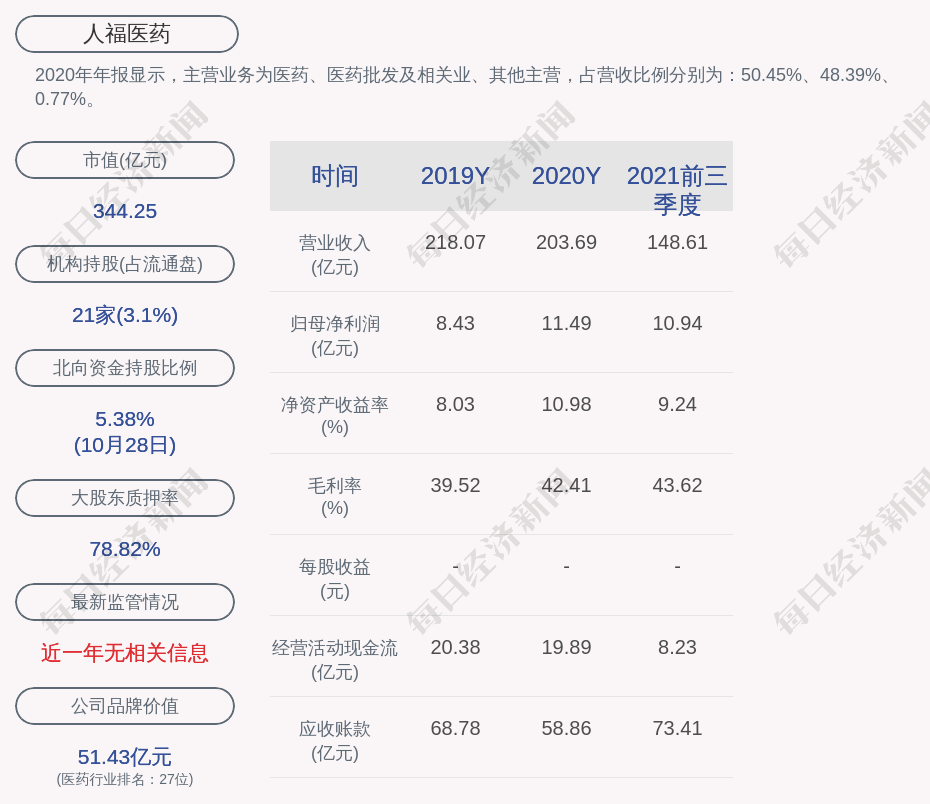Screen dimensions: 930x804
Task: Select the 北向资金持股比例 label pill
Action: coord(125,368)
